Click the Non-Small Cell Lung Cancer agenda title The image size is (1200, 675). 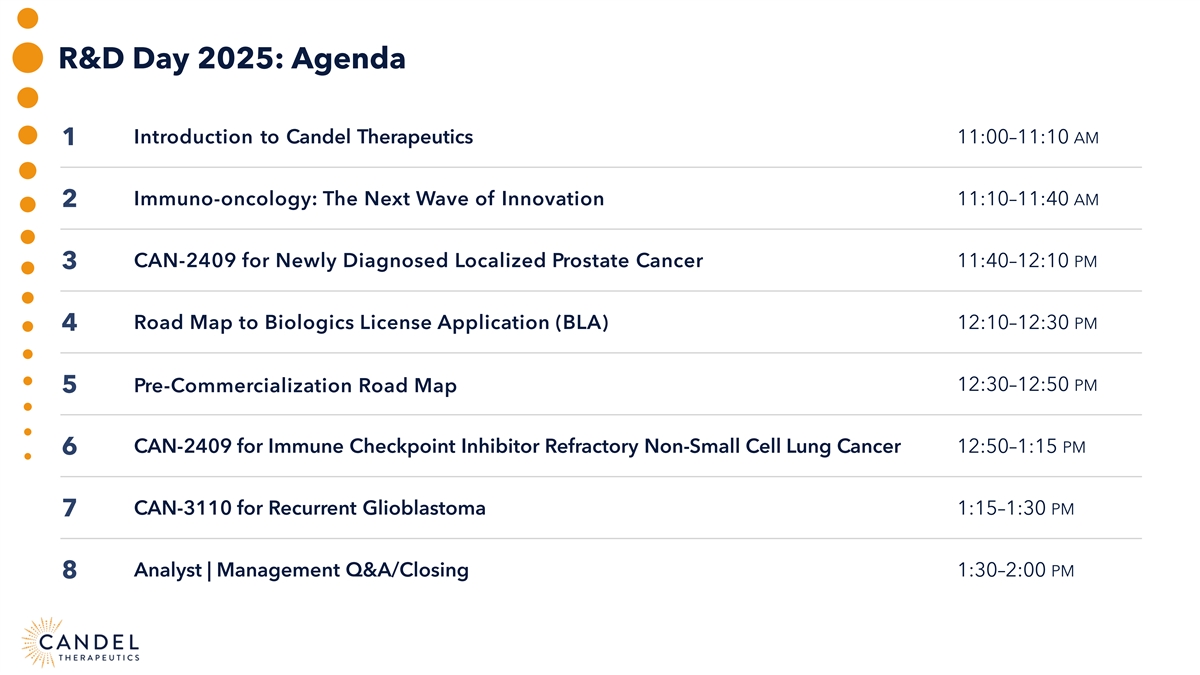[517, 446]
